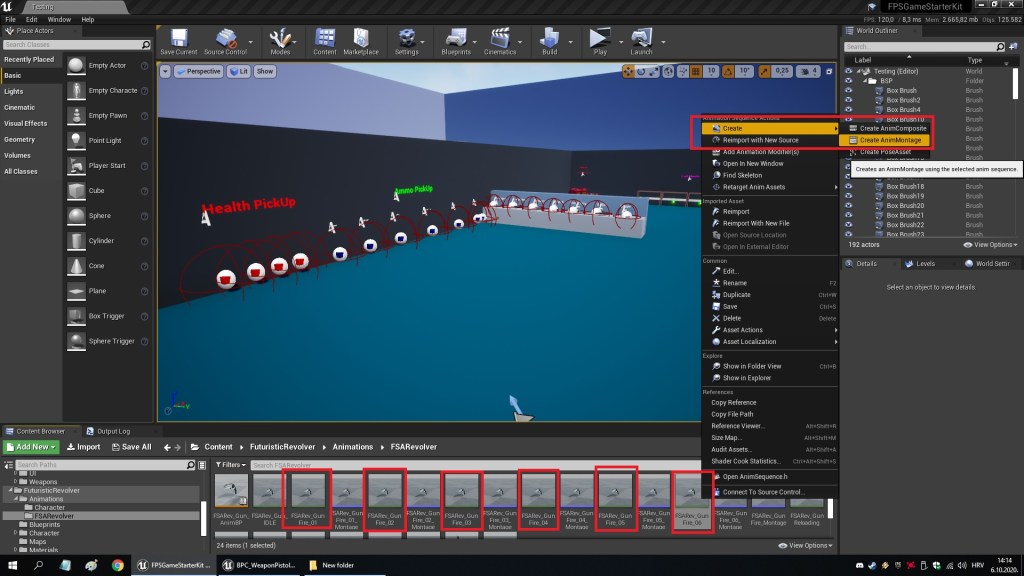Choose Find Skeleton from the context menu
Image resolution: width=1024 pixels, height=576 pixels.
click(742, 175)
